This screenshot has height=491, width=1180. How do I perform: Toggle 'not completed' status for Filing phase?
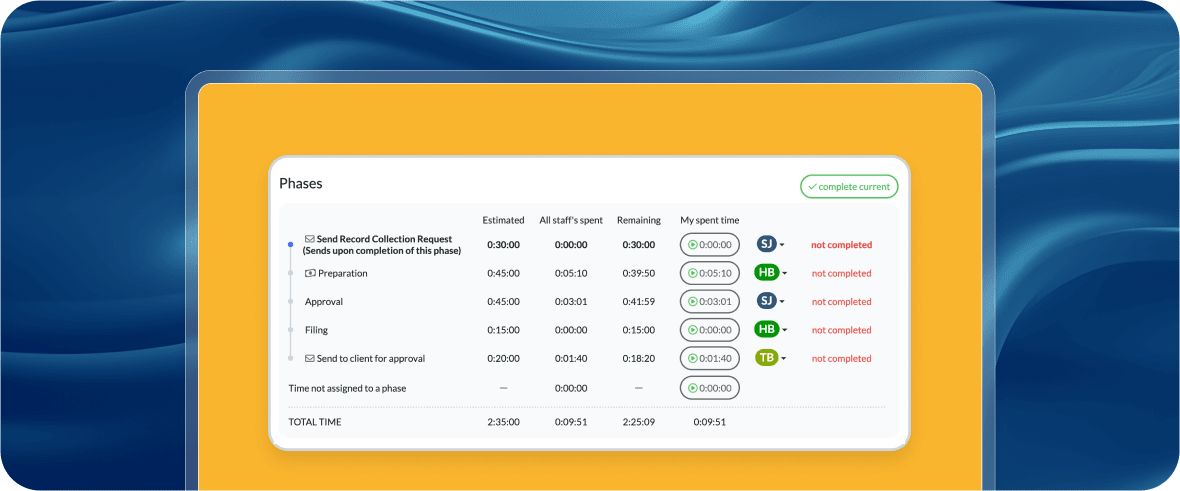(841, 330)
